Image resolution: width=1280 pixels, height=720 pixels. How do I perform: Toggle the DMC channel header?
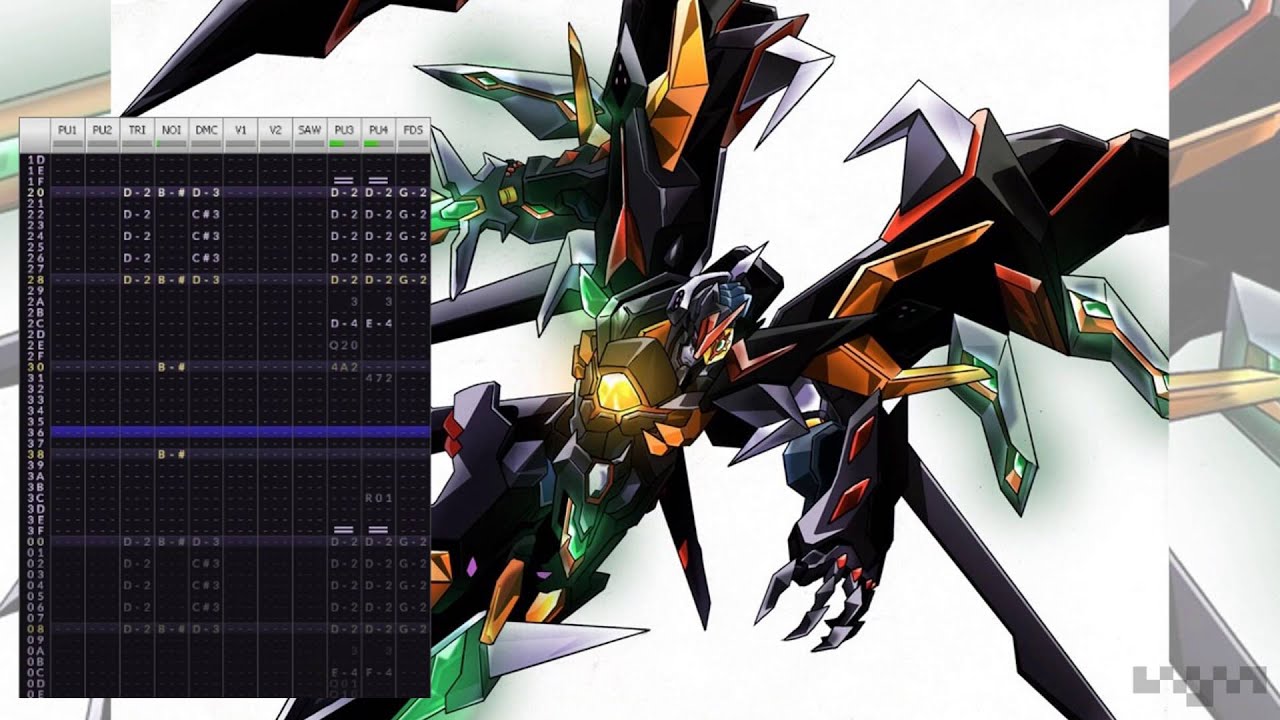[x=206, y=135]
